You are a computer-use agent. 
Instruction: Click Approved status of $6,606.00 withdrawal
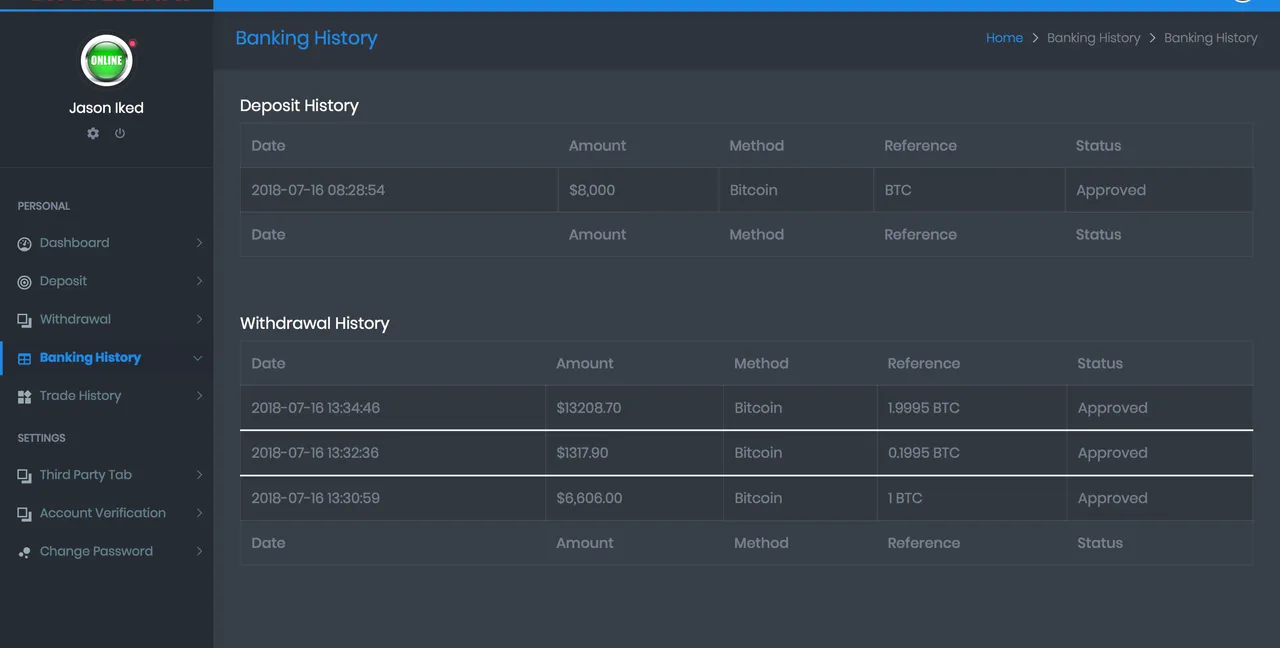click(x=1112, y=498)
